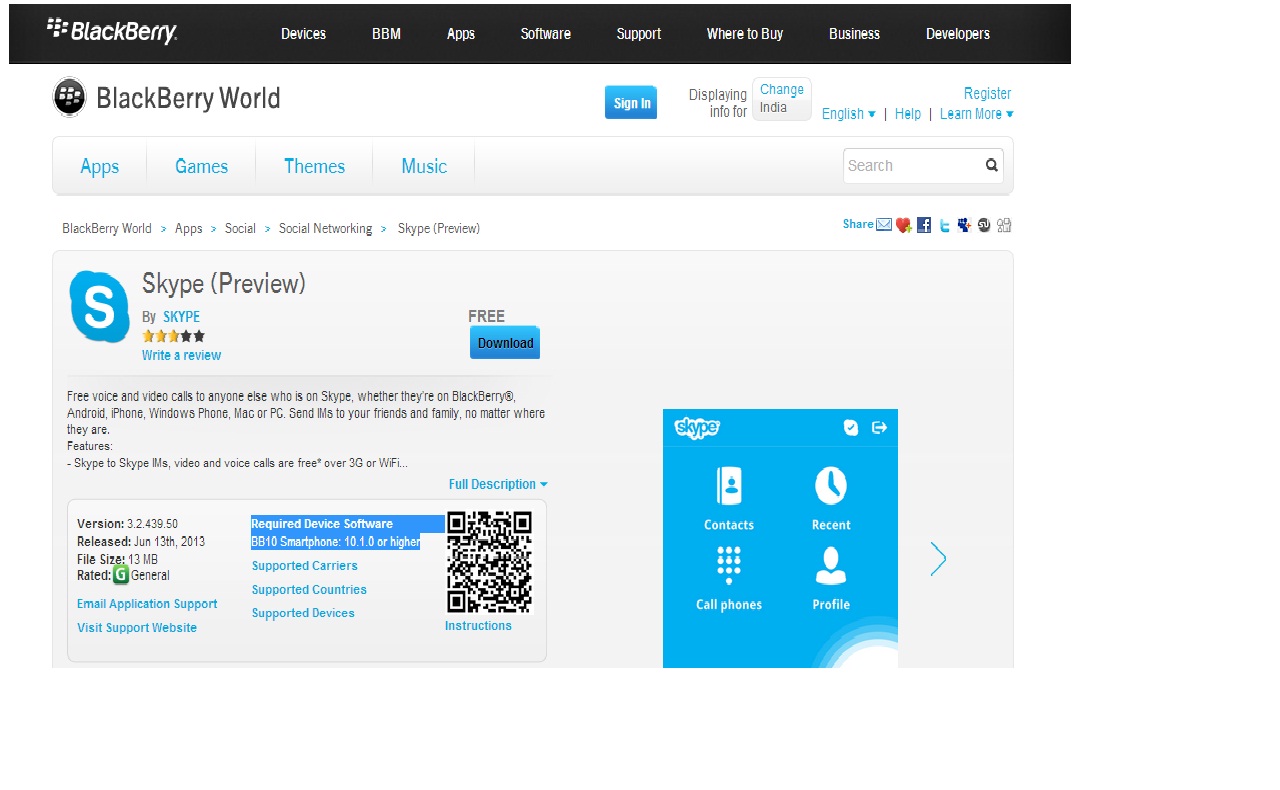This screenshot has height=790, width=1280.
Task: Click the BlackBerry logo in the top bar
Action: [x=112, y=31]
